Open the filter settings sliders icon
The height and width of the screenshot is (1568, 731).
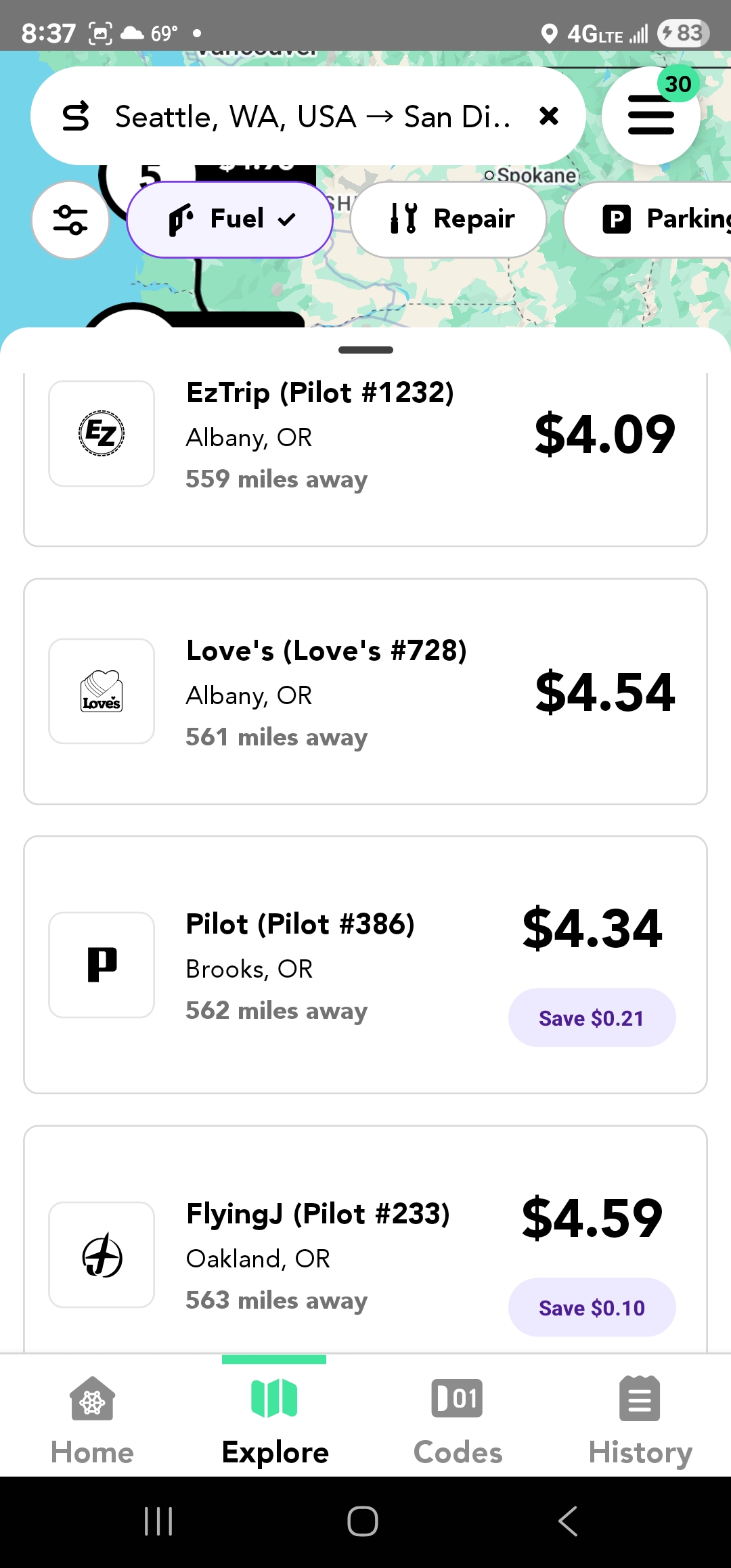tap(70, 220)
